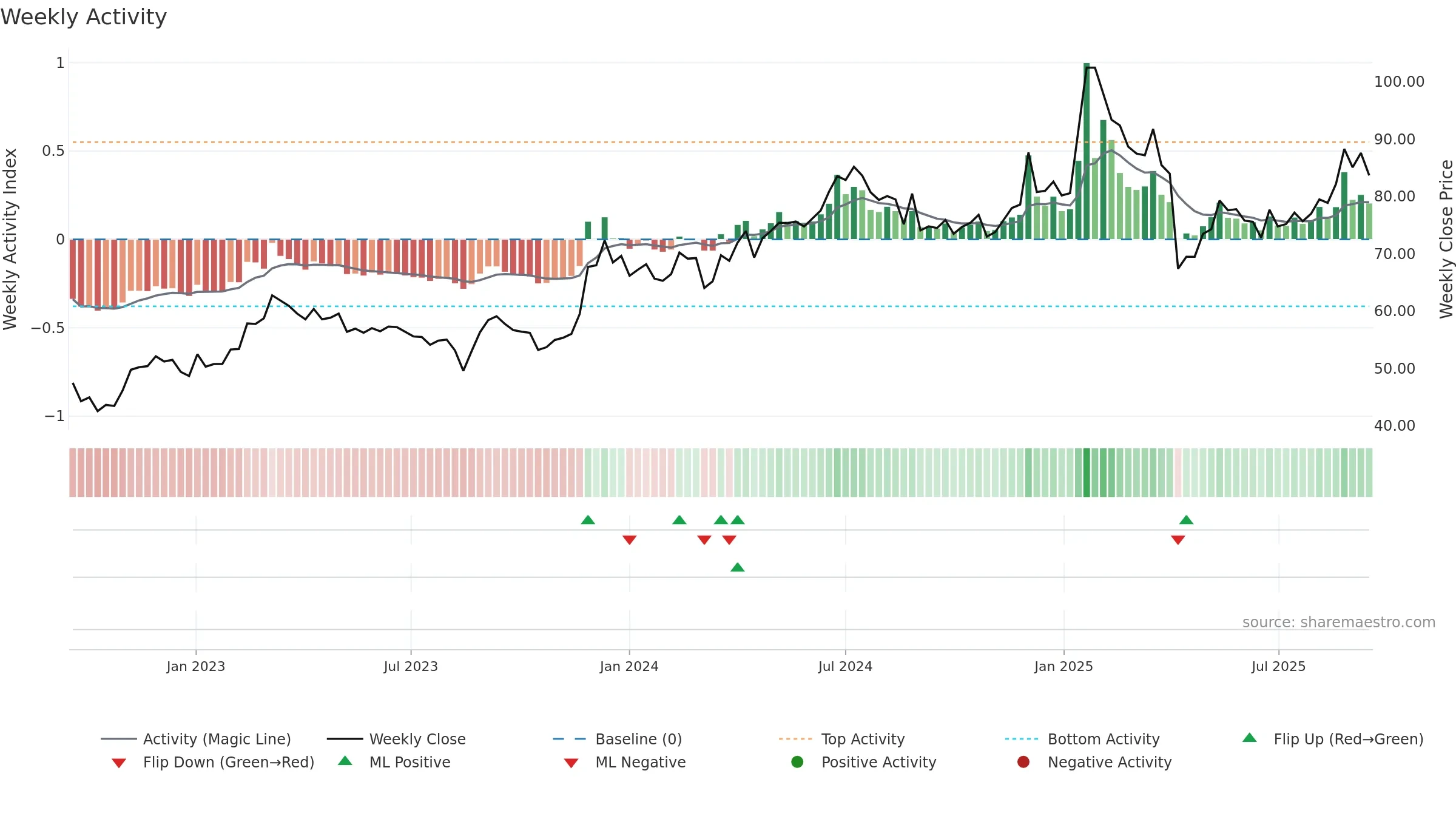Screen dimensions: 1456x819
Task: Click the darkest green heat strip cell
Action: coord(1087,473)
